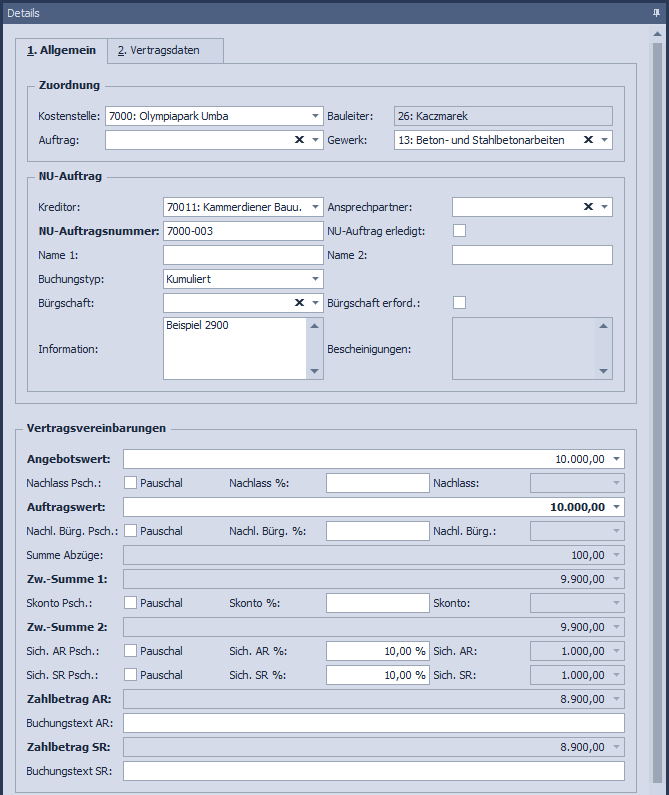Clear the Gewerk selection with X
Image resolution: width=669 pixels, height=795 pixels.
tap(588, 140)
